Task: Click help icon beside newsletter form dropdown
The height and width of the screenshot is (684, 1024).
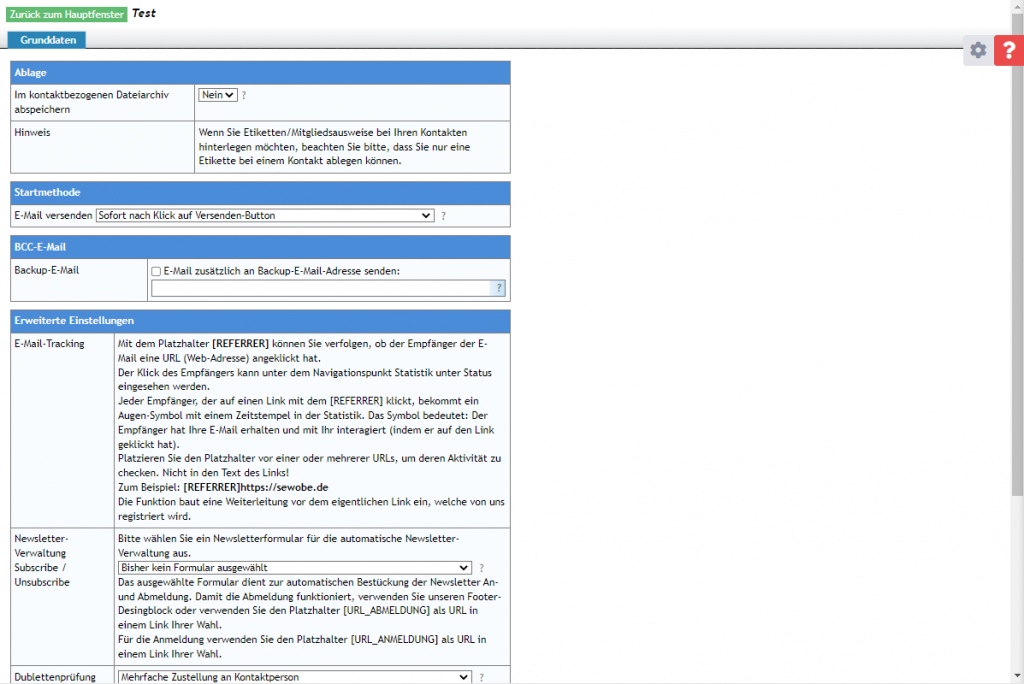Action: [x=481, y=568]
